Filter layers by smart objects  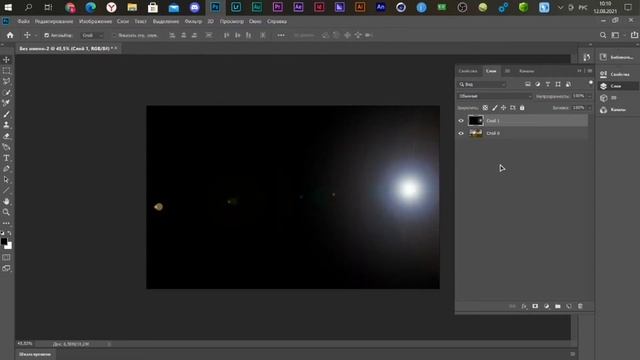pos(568,84)
